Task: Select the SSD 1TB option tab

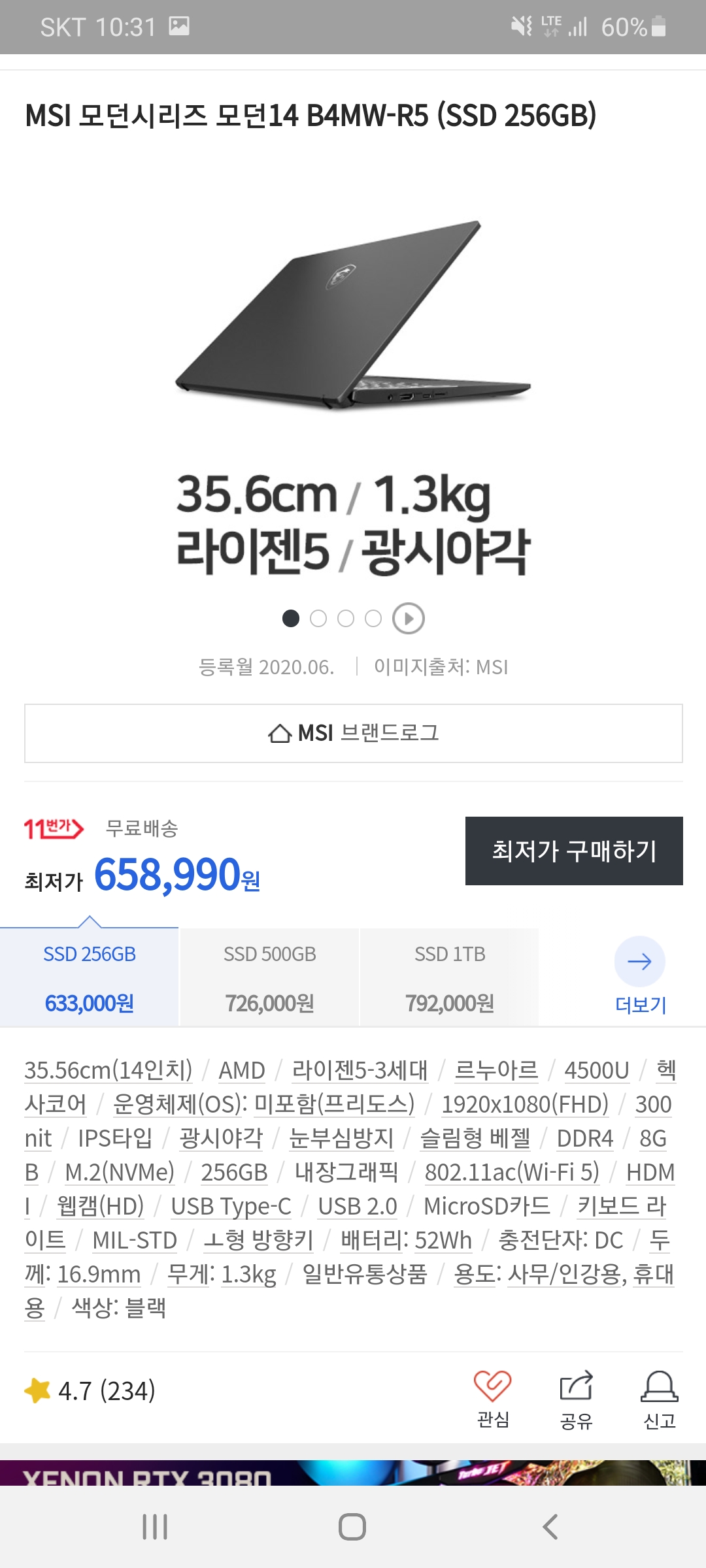Action: [450, 977]
